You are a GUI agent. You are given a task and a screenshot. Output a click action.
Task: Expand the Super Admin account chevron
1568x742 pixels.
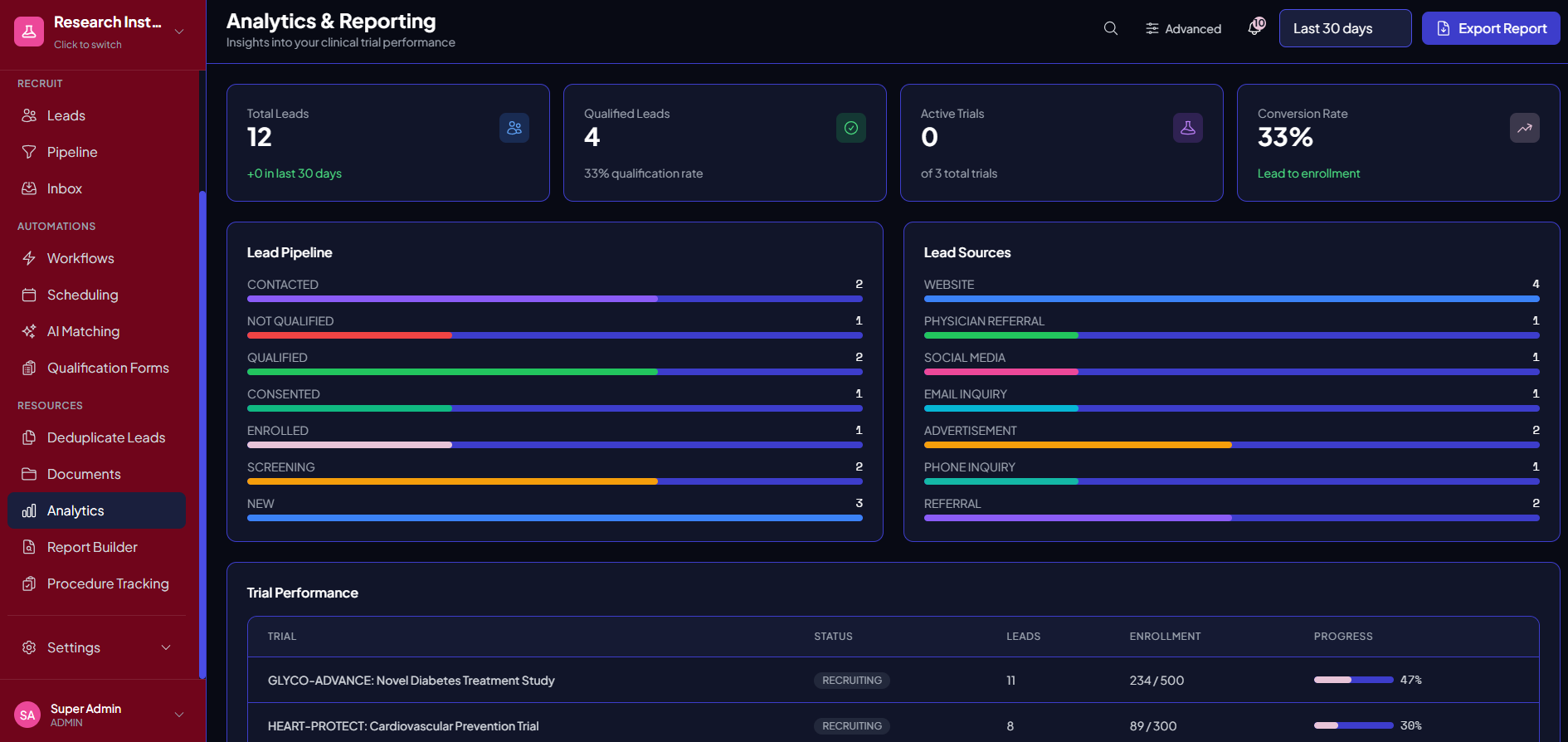coord(179,715)
